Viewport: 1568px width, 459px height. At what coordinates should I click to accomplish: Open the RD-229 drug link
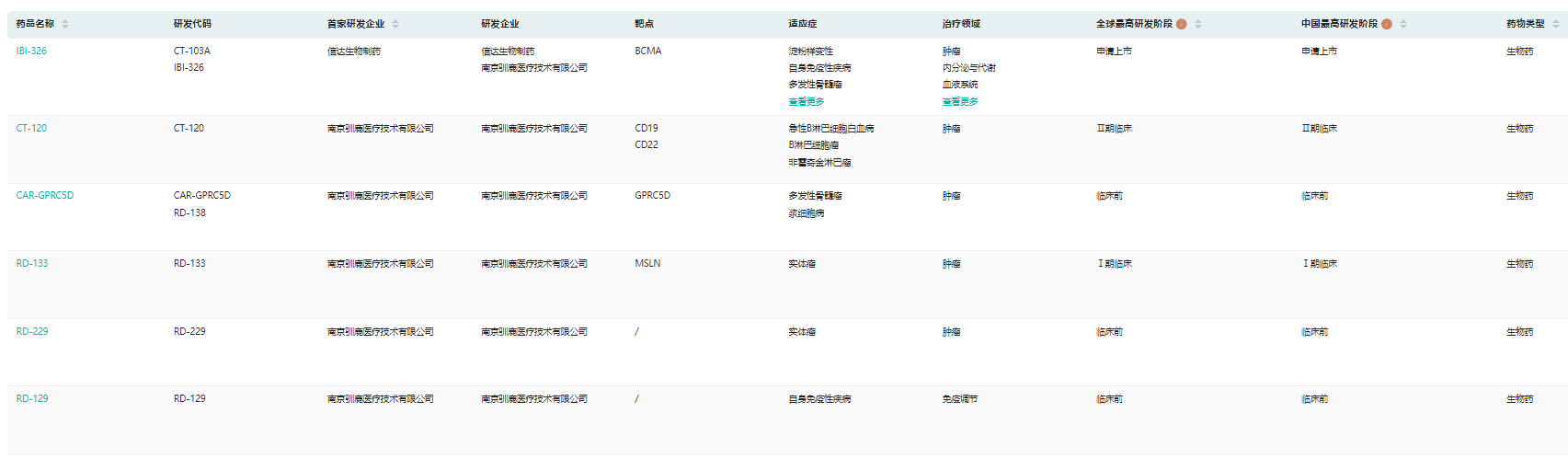(x=32, y=332)
